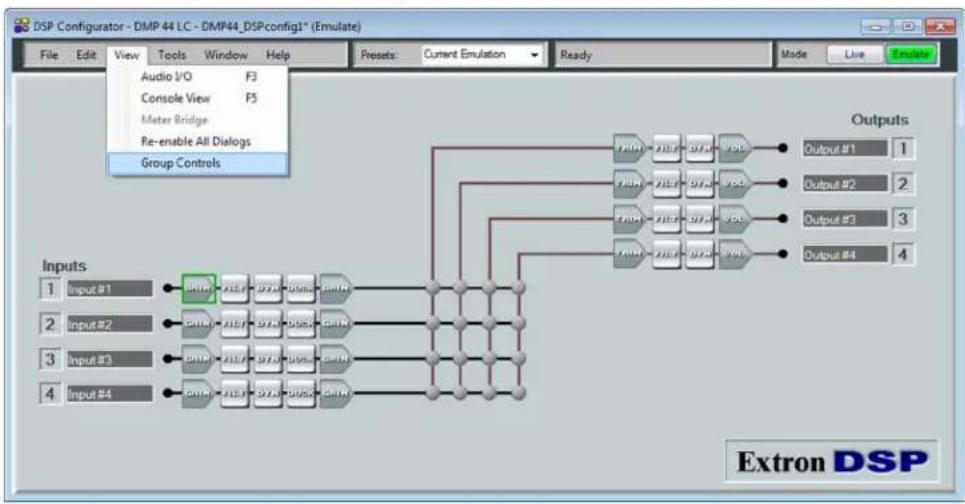
Task: Open the FILT block on Input #1
Action: click(234, 288)
